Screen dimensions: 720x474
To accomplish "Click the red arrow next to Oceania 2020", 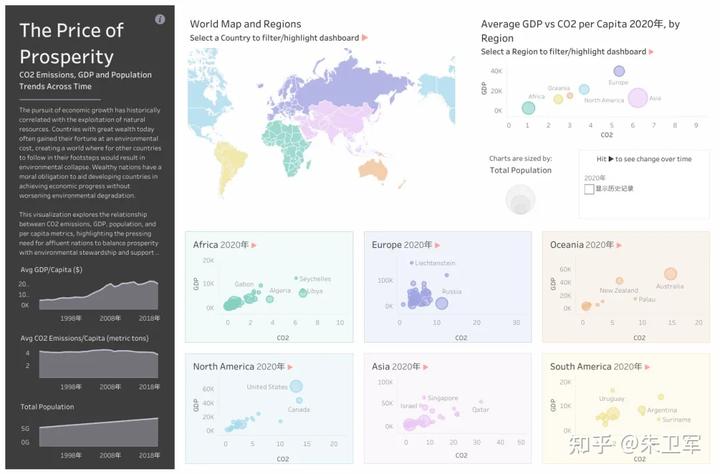I will [x=619, y=245].
